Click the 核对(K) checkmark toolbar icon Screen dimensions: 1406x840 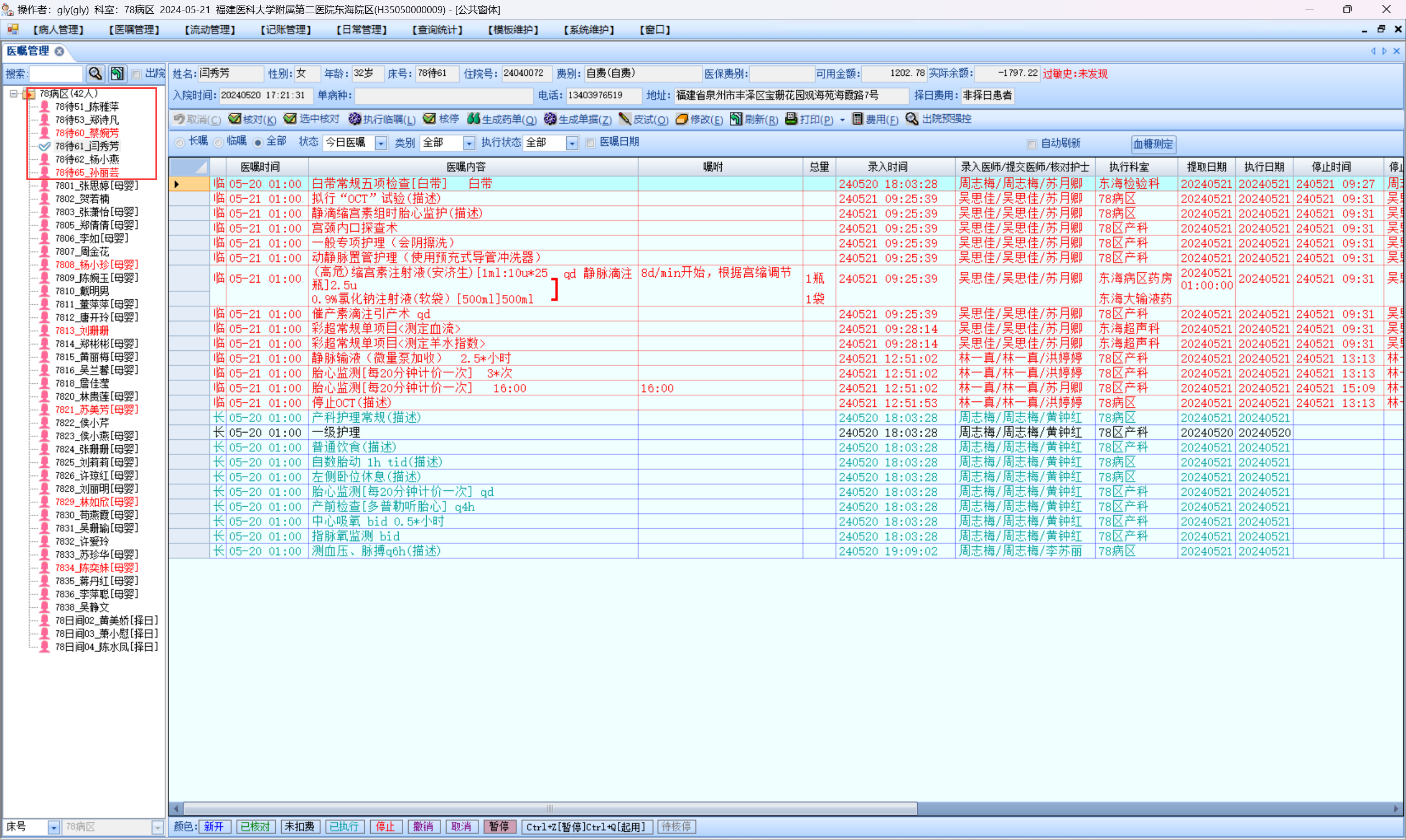tap(235, 119)
